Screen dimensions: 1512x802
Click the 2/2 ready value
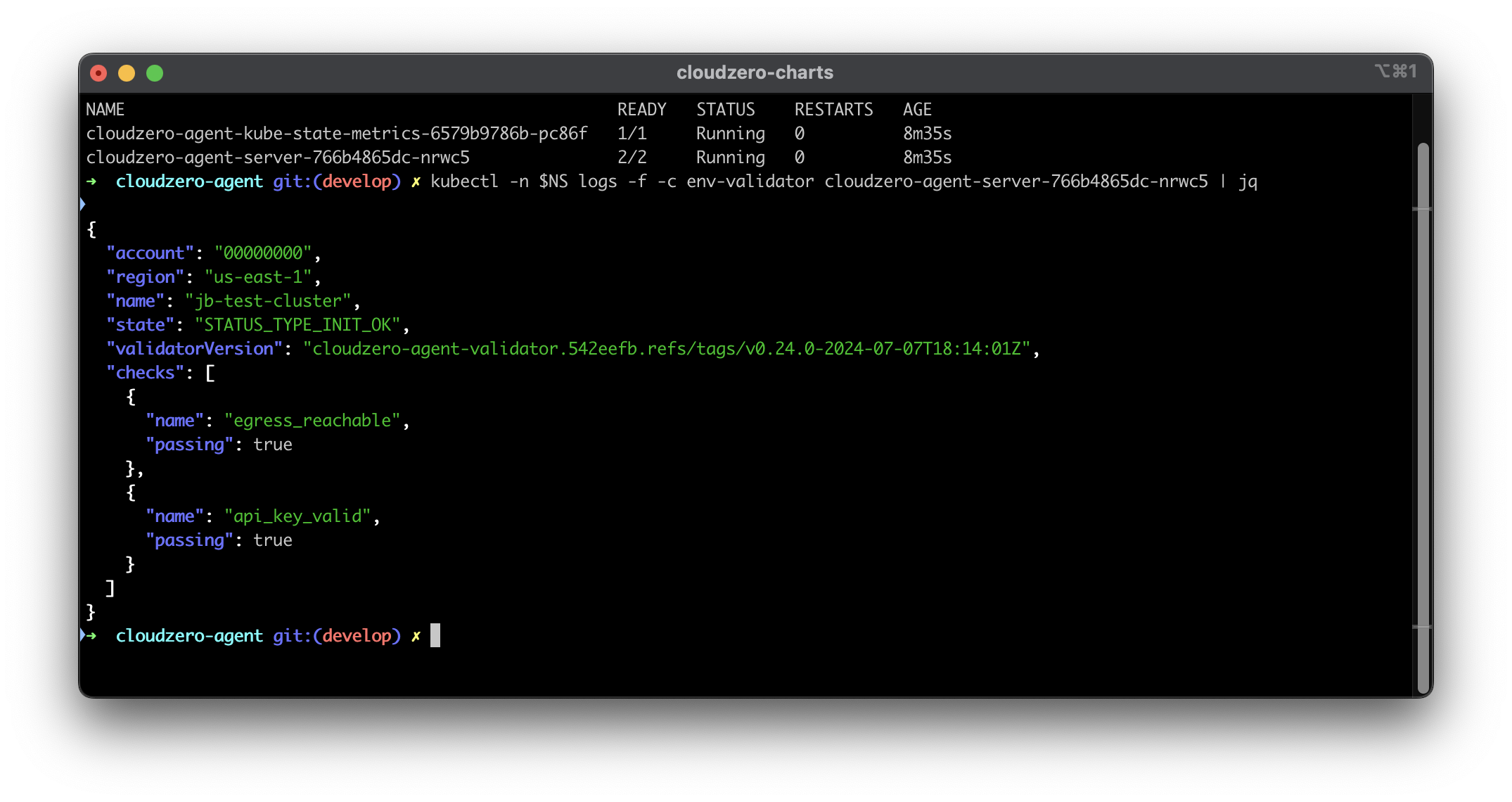(632, 158)
